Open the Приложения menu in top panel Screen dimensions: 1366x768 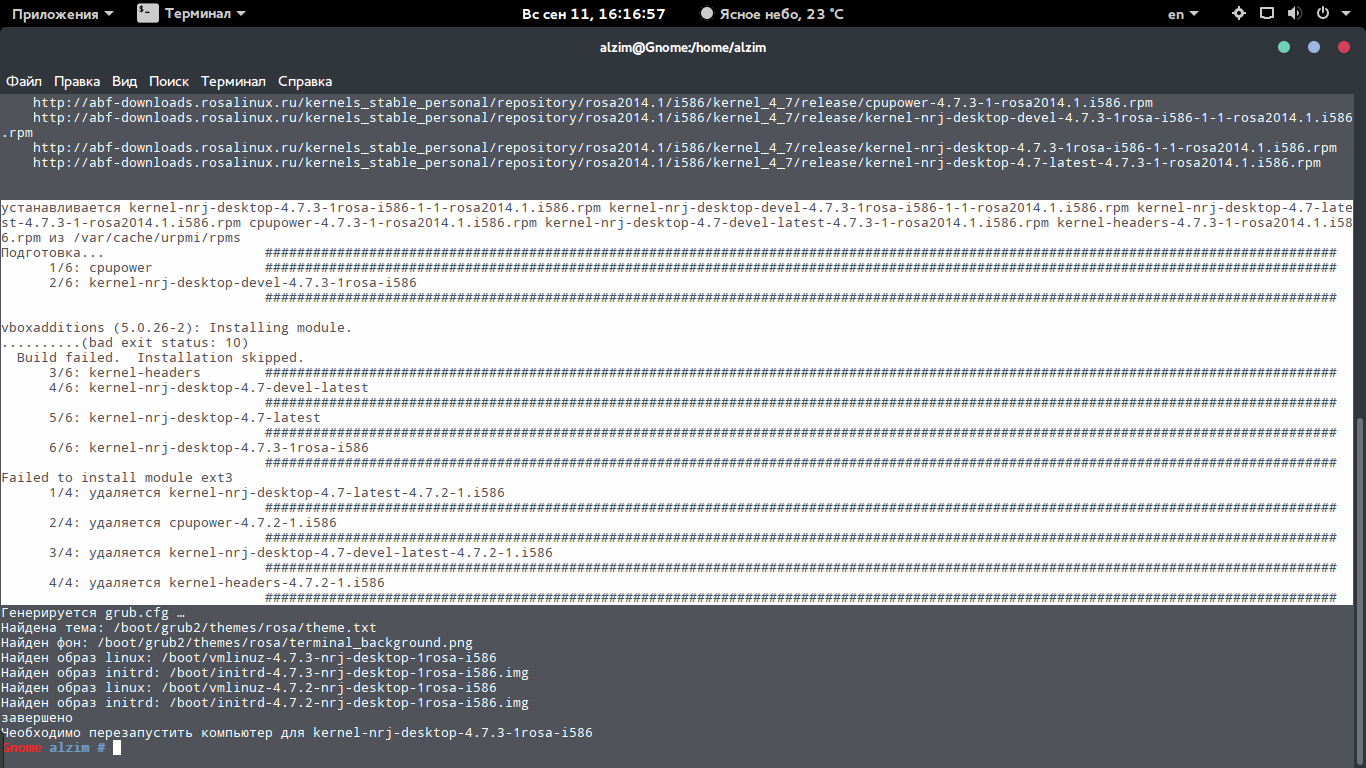pos(61,14)
